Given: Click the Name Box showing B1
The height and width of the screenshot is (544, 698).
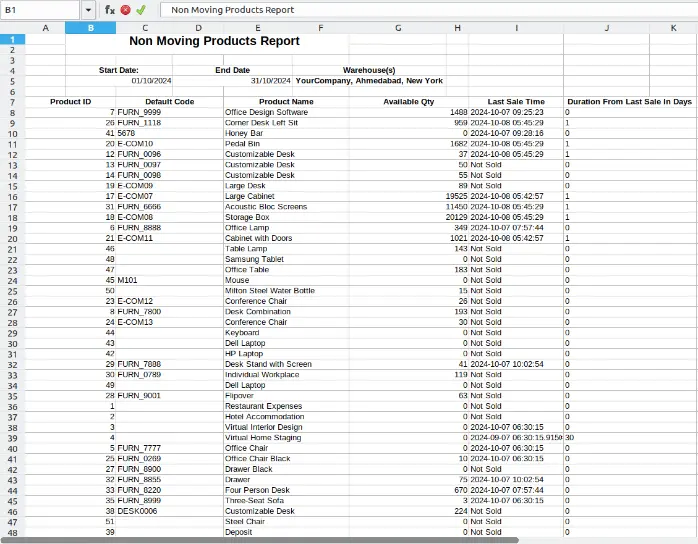Looking at the screenshot, I should click(40, 10).
